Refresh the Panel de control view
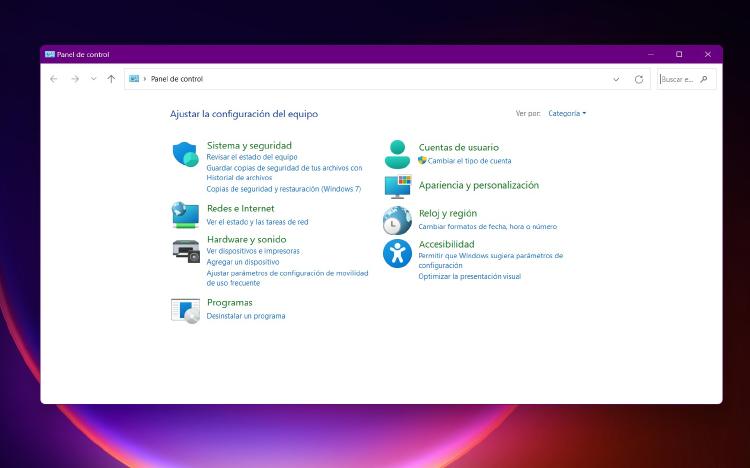This screenshot has width=750, height=468. (x=639, y=79)
